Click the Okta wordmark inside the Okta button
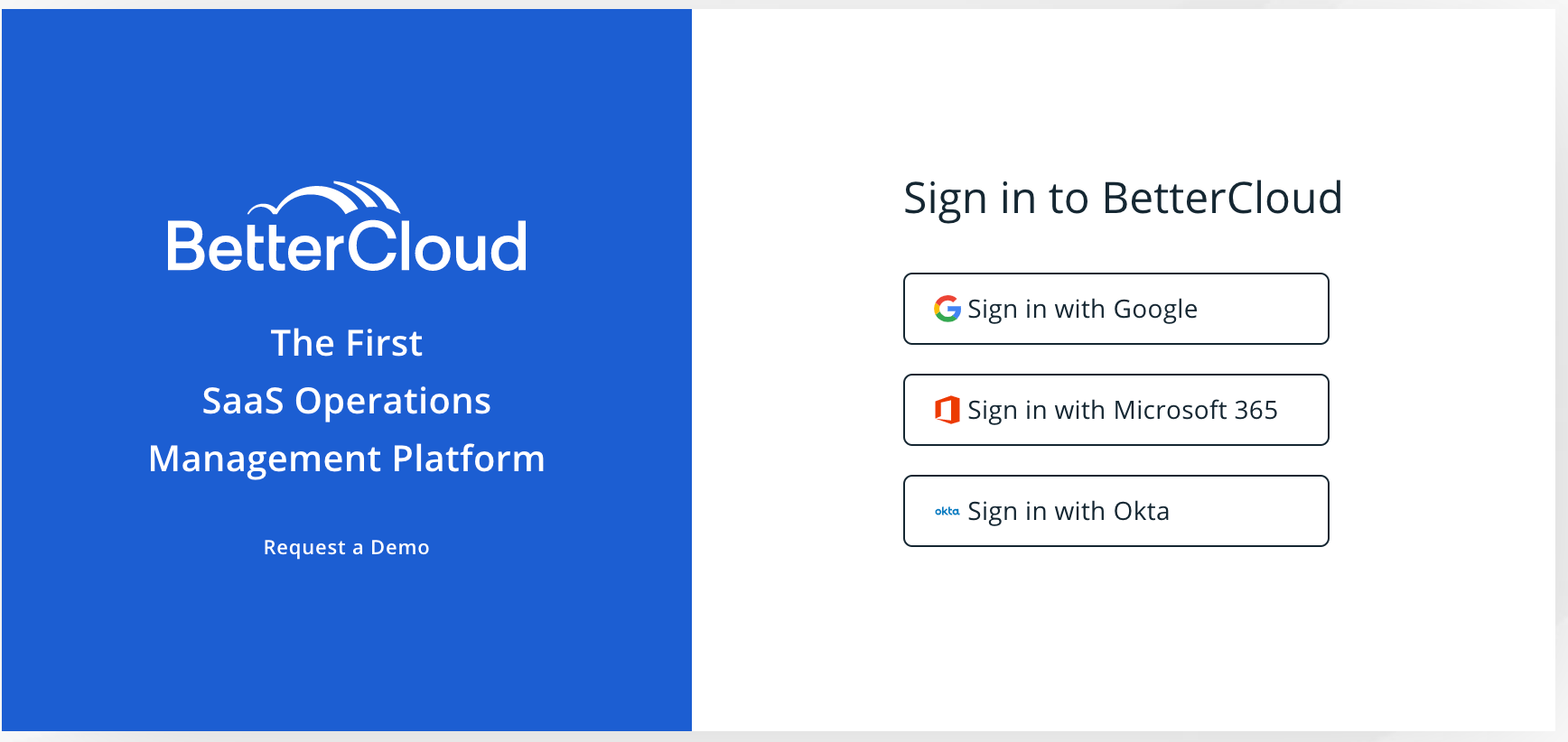Viewport: 1568px width, 742px height. (945, 511)
